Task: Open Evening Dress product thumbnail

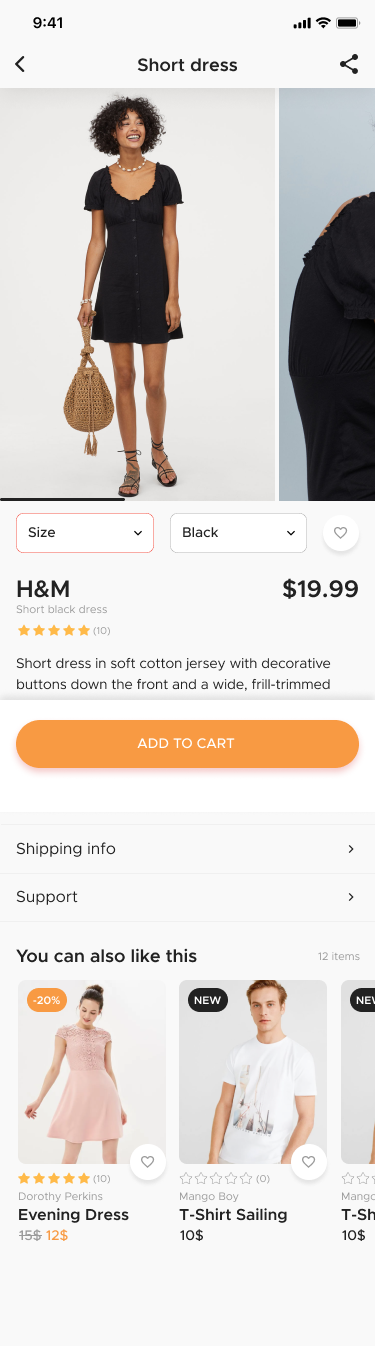Action: 92,1072
